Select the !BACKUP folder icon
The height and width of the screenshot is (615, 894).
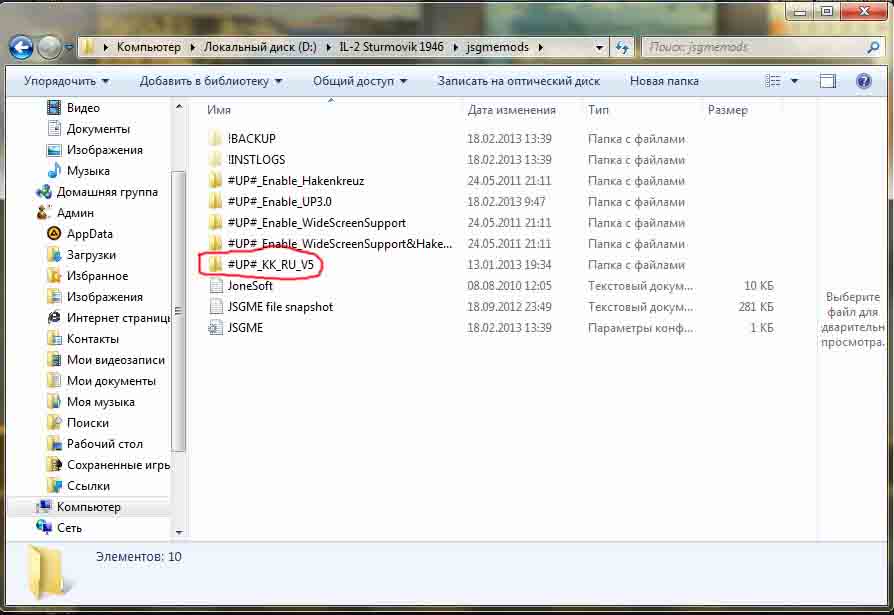point(215,139)
